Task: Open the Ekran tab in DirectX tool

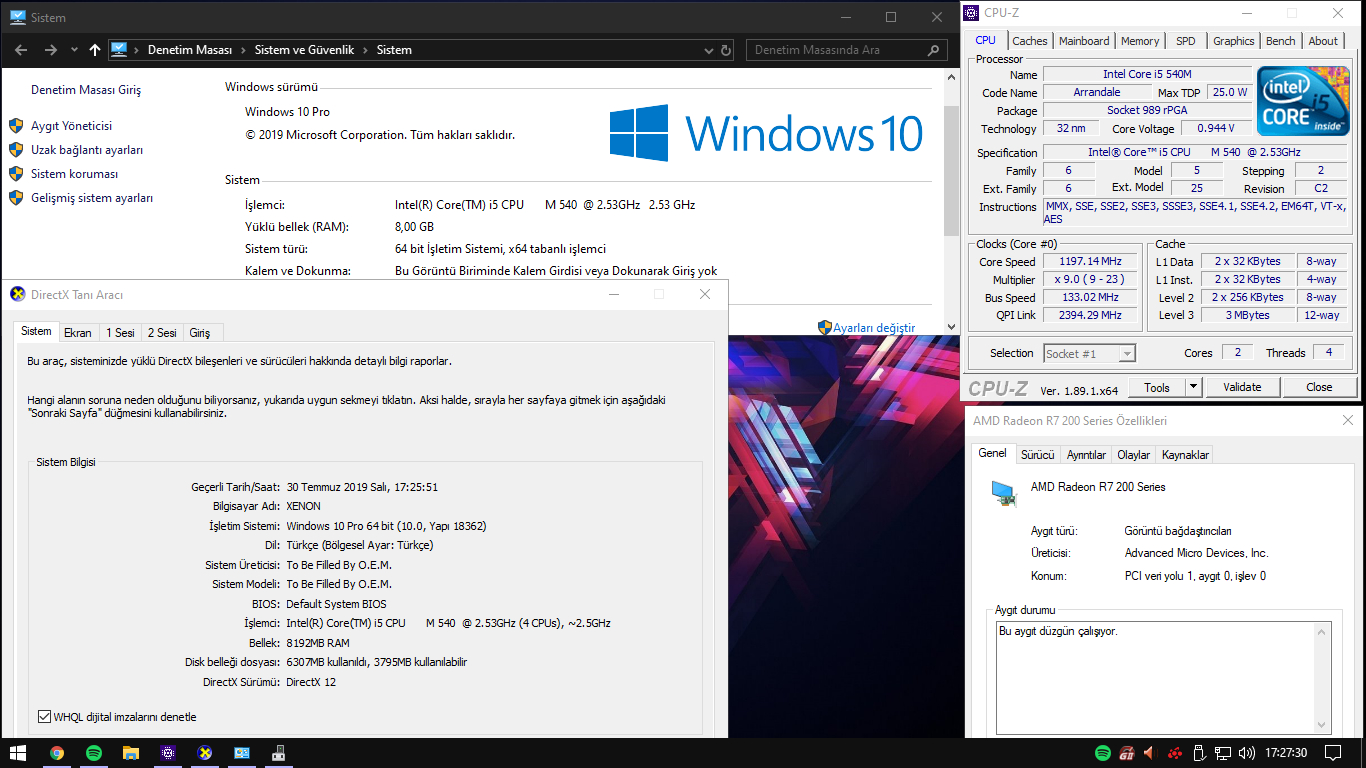Action: [77, 333]
